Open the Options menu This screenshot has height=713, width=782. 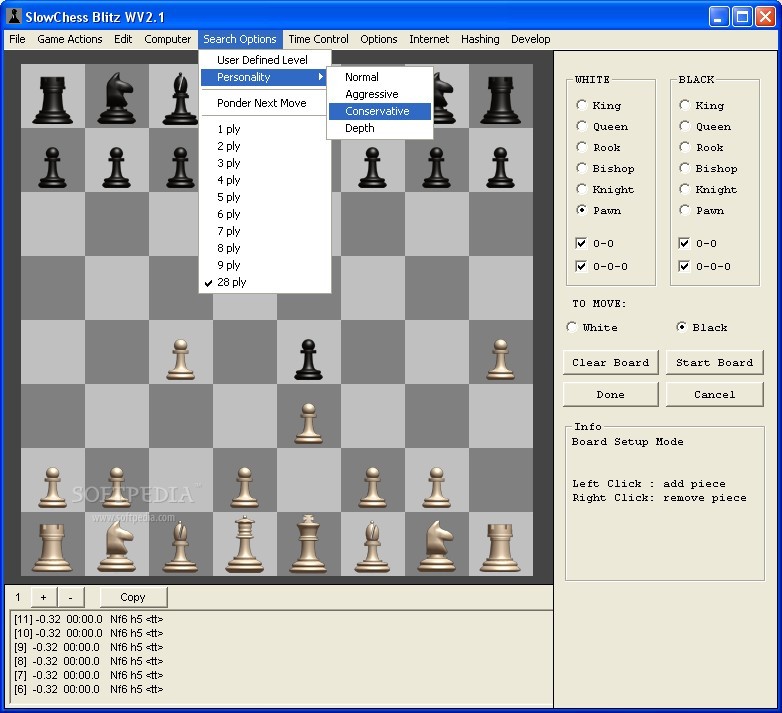coord(379,39)
